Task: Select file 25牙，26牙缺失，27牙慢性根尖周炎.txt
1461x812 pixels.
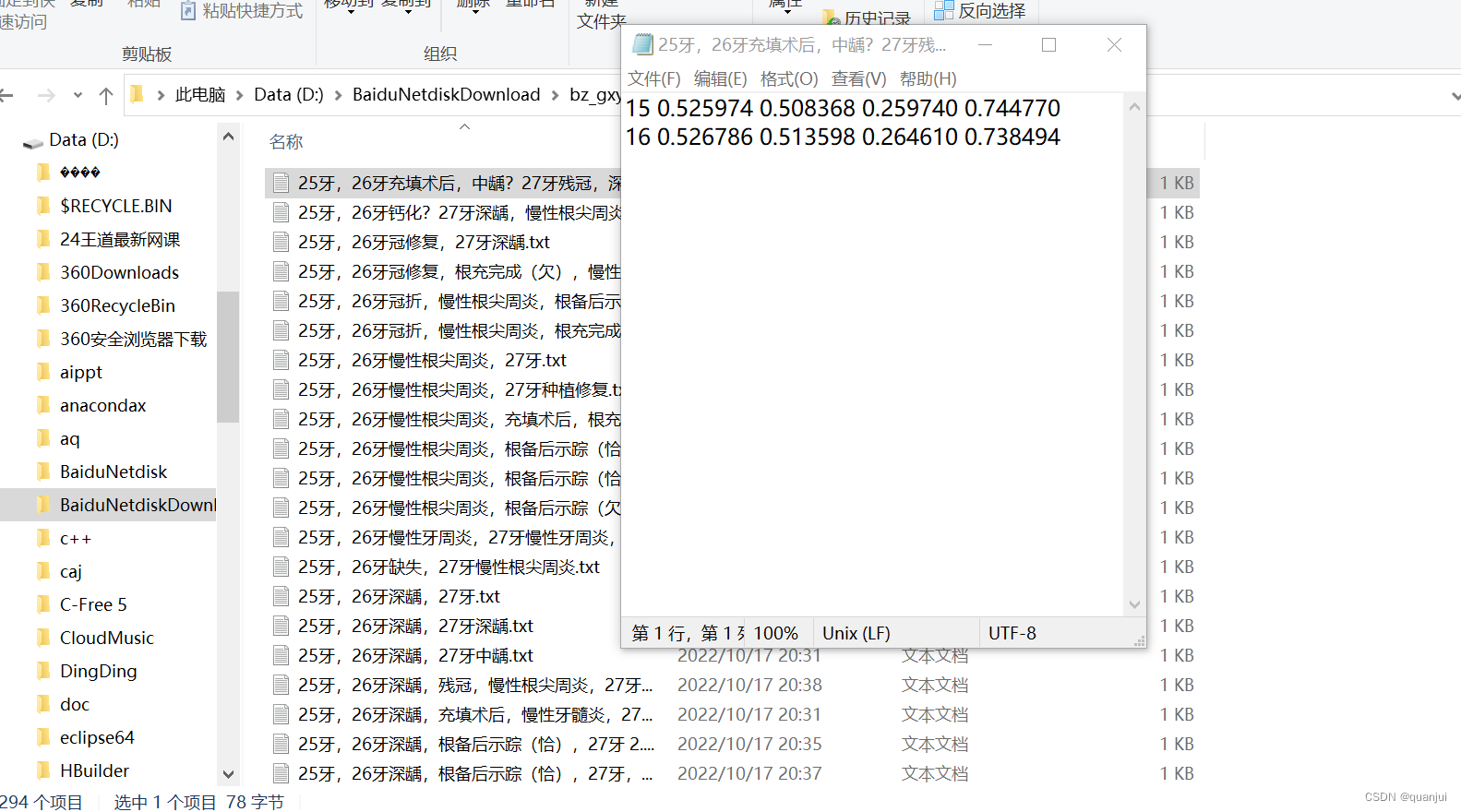Action: click(x=449, y=567)
